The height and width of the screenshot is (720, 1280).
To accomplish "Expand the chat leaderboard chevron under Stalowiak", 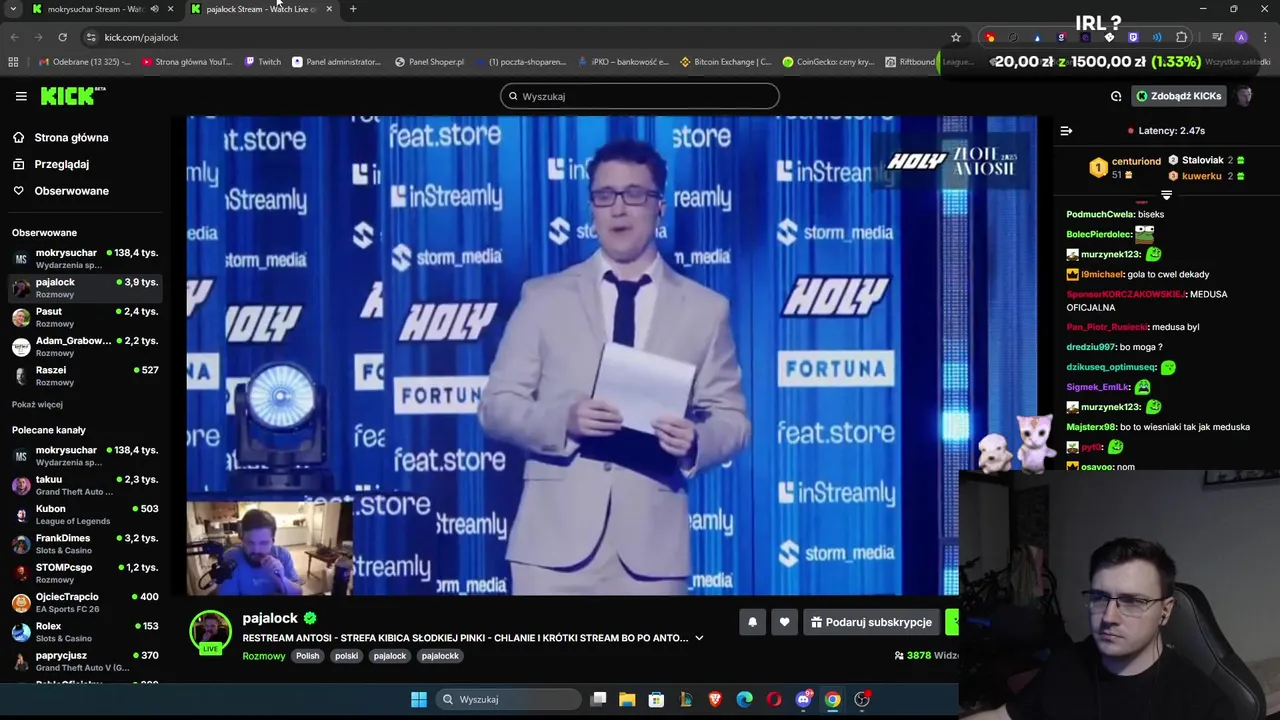I will 1166,195.
